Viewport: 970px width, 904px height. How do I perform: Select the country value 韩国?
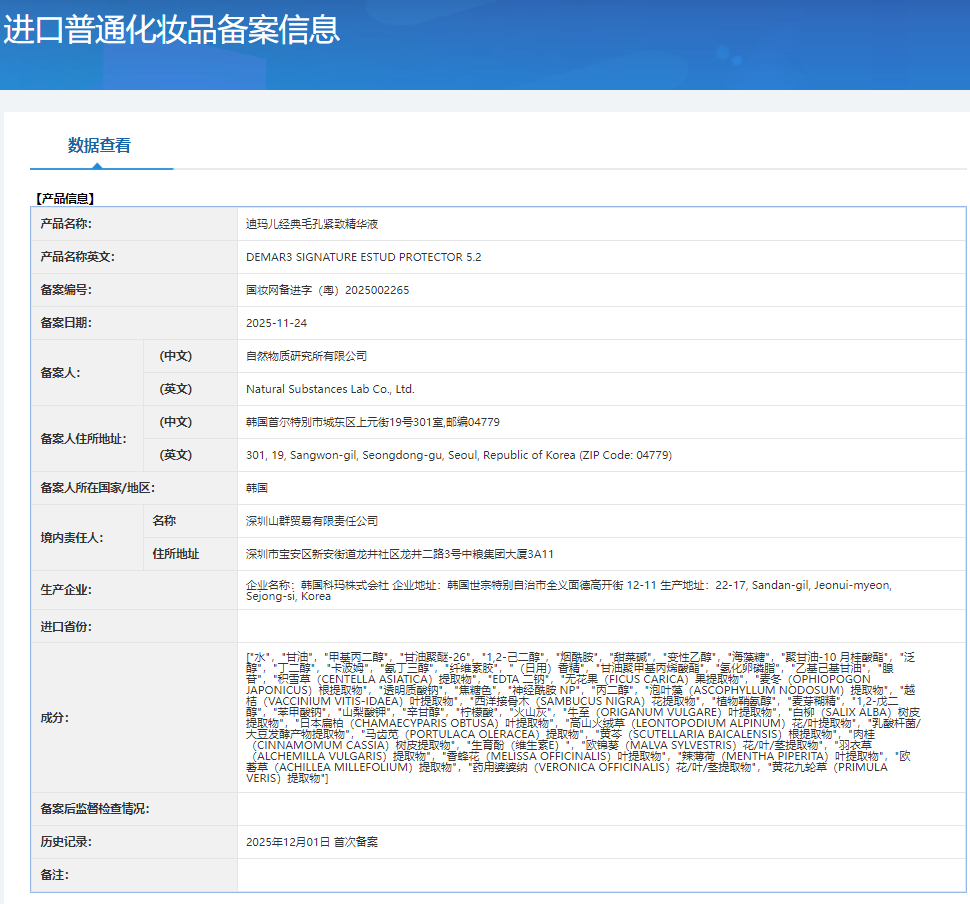[257, 488]
